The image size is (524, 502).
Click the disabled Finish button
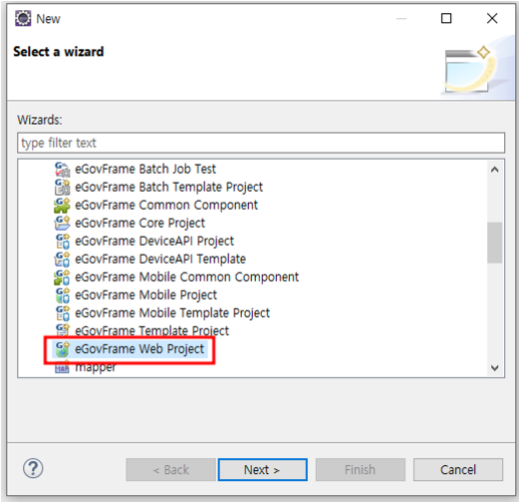pos(360,470)
